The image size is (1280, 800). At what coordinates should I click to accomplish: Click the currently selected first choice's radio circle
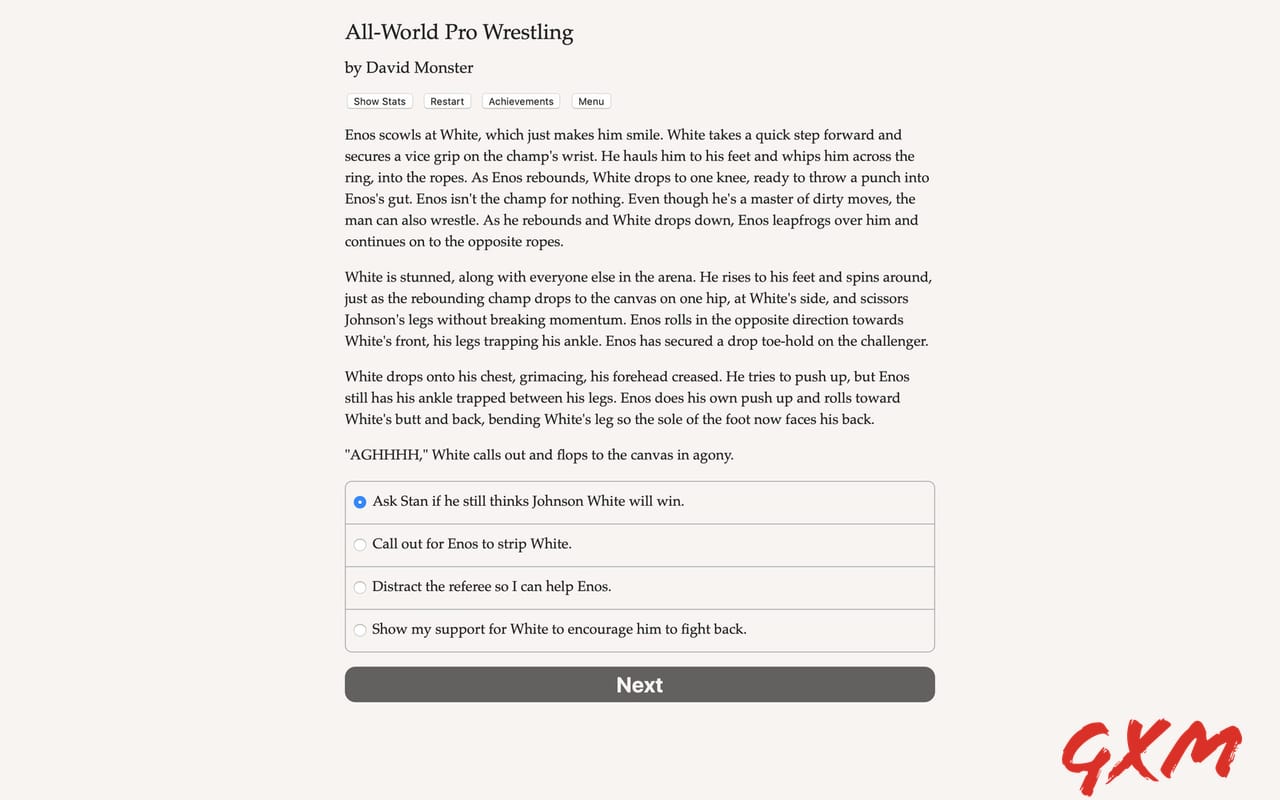(360, 502)
